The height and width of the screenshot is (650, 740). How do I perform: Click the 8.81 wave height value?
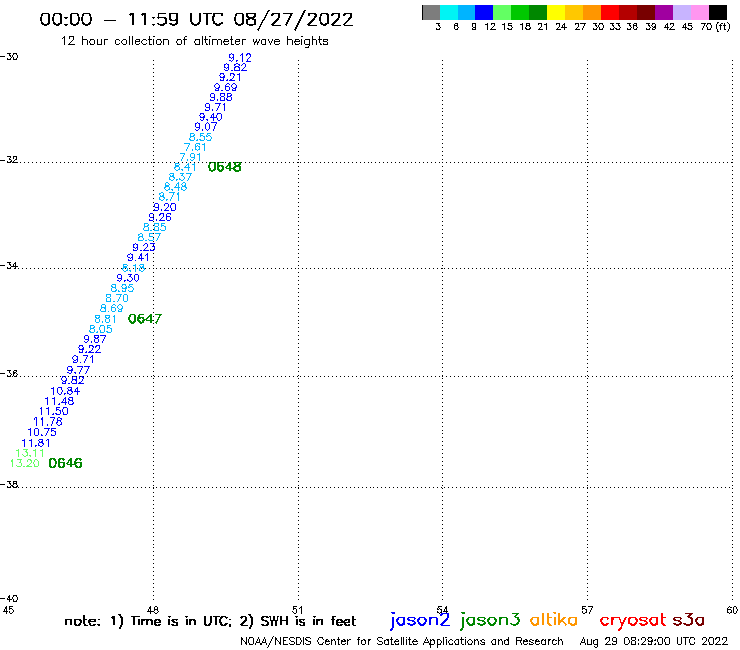105,319
